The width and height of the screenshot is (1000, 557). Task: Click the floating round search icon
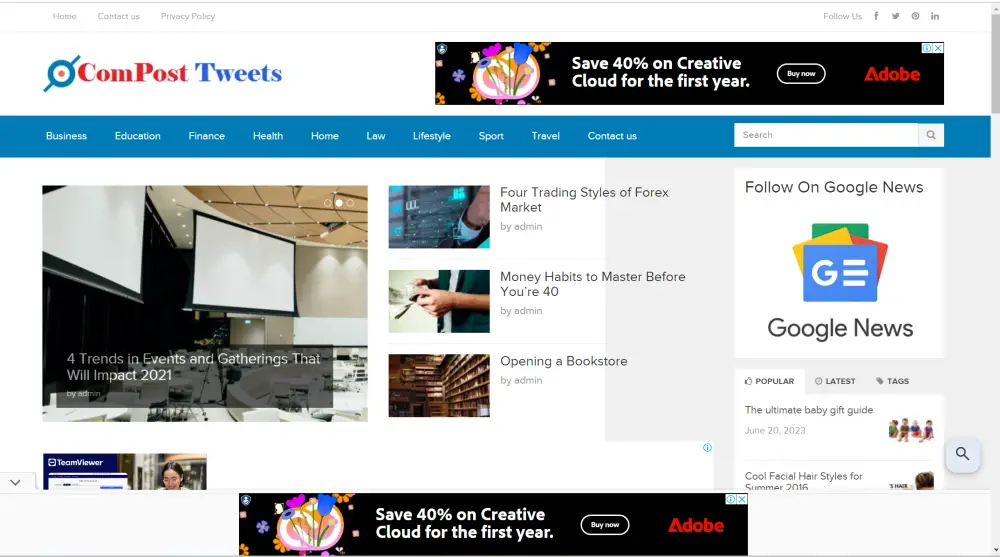(962, 454)
